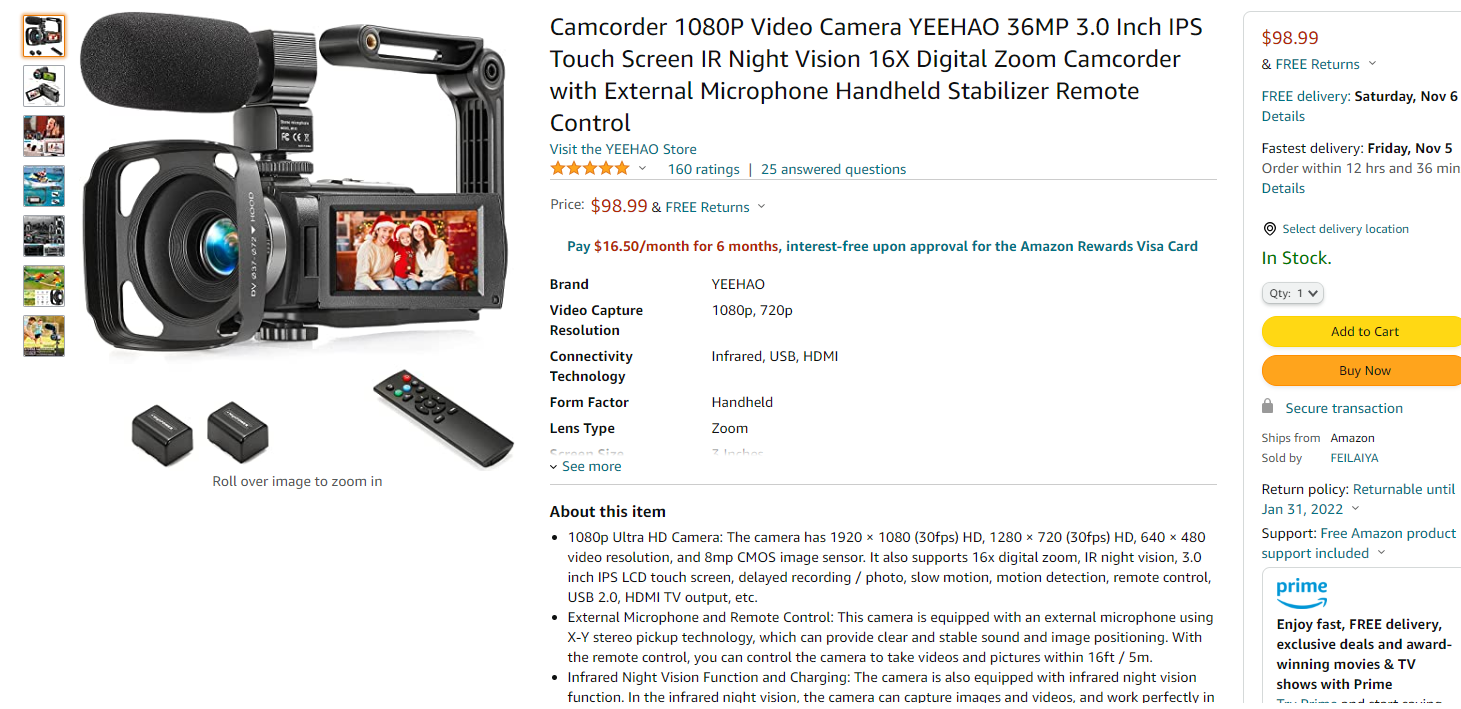Click the Prime logo
The image size is (1461, 709).
1302,592
